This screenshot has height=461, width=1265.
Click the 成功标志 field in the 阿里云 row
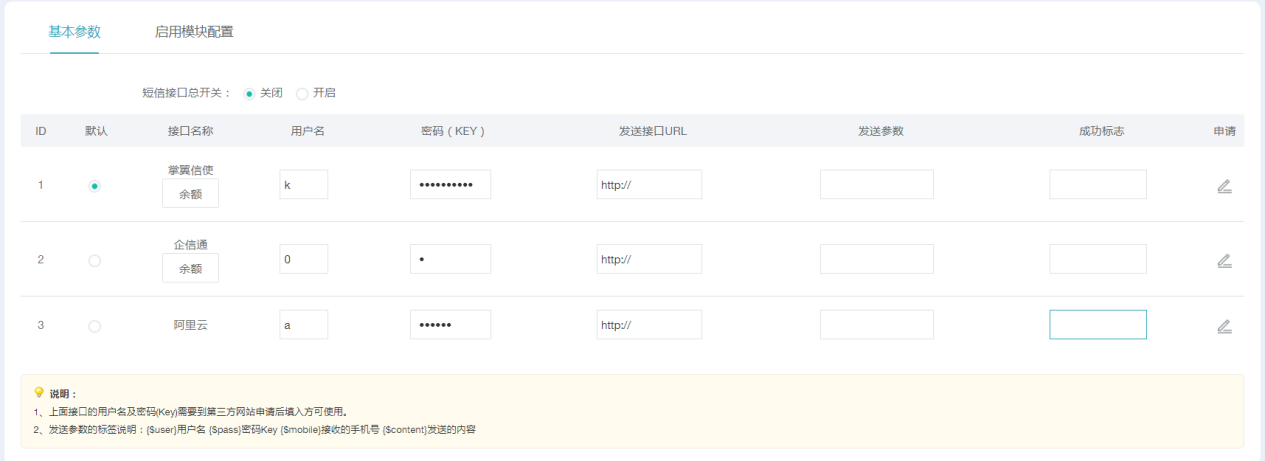1097,325
